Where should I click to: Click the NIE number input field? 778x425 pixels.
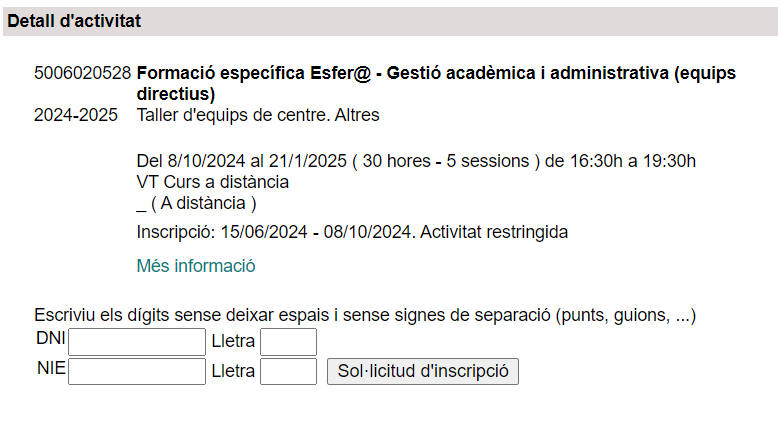137,372
